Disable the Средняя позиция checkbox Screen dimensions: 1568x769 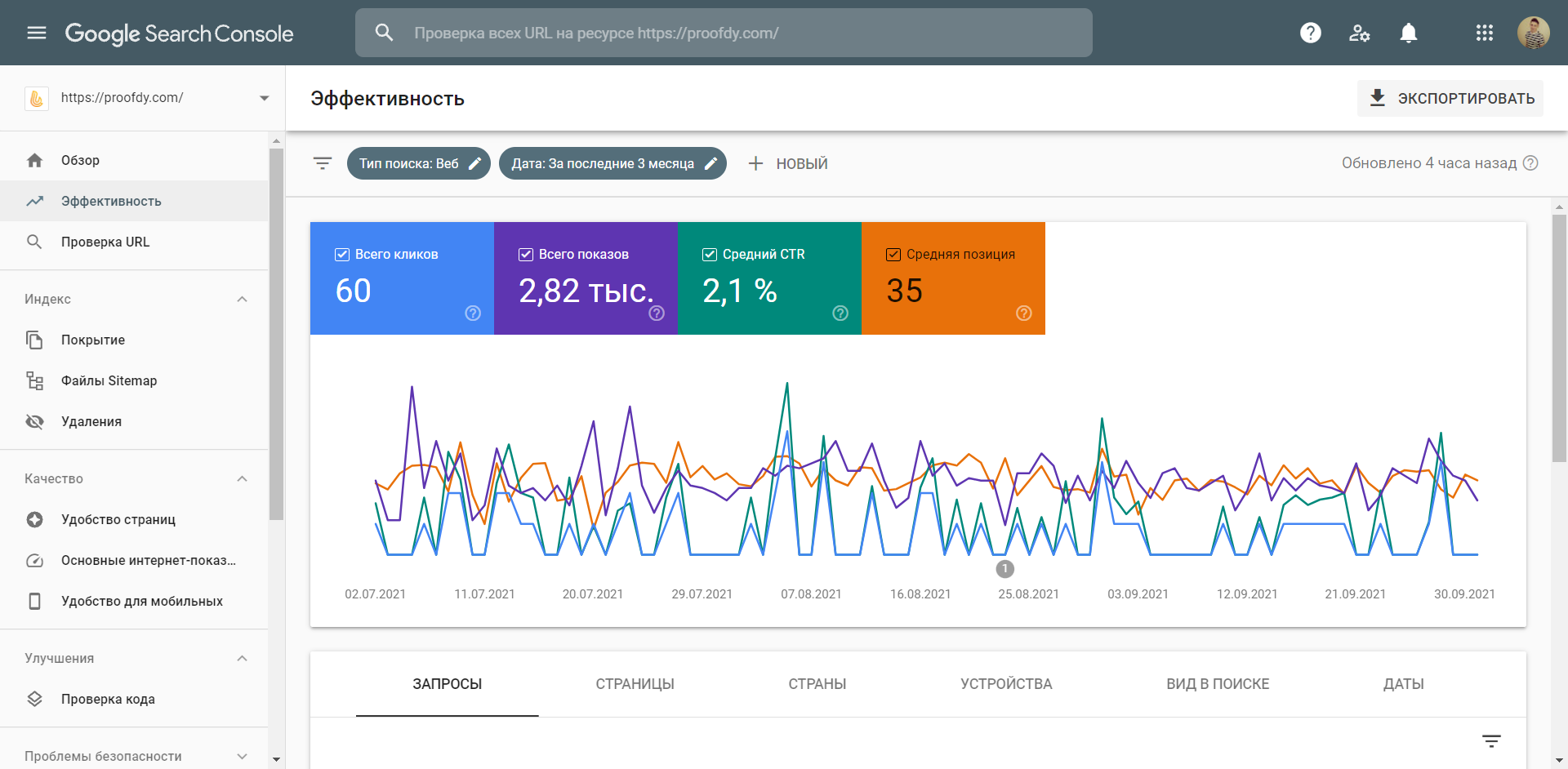click(893, 255)
